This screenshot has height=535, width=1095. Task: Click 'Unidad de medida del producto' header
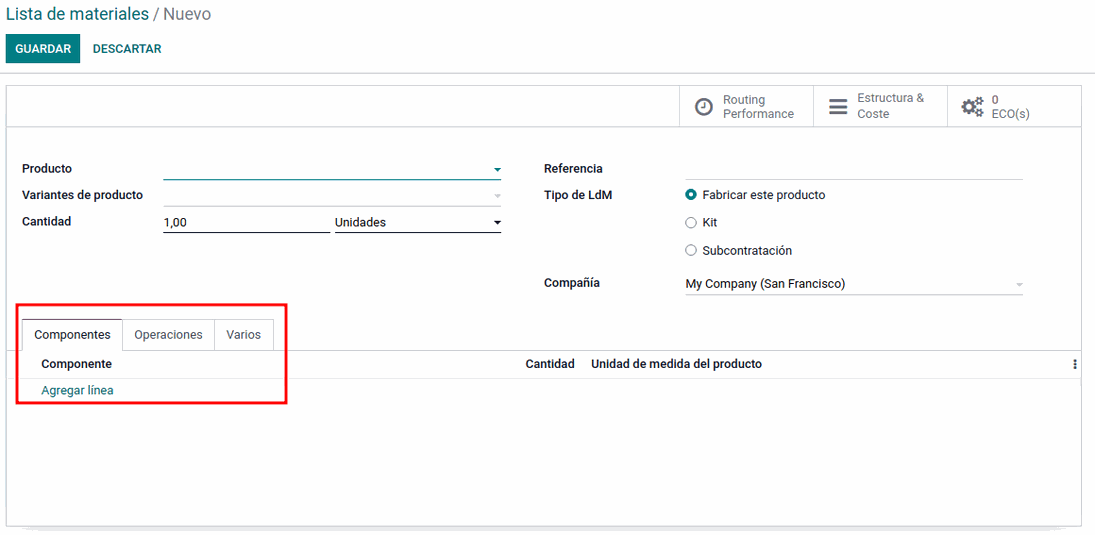pos(676,364)
